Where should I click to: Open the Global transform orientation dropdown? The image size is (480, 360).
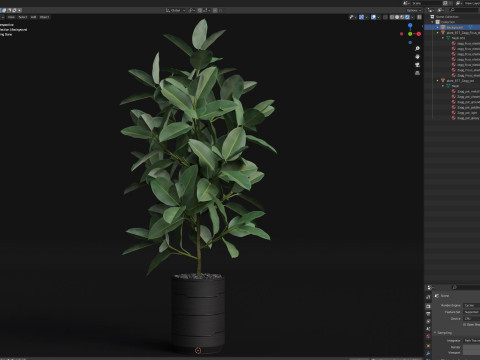176,10
